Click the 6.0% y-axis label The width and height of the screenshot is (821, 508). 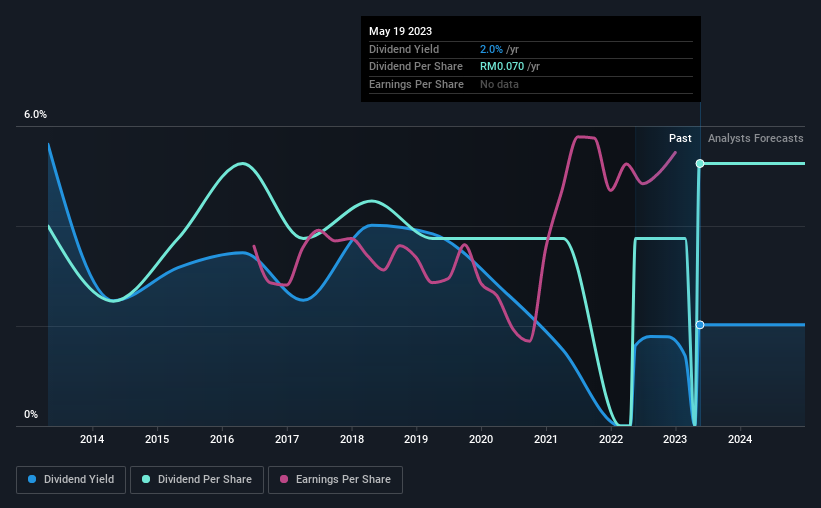coord(35,114)
